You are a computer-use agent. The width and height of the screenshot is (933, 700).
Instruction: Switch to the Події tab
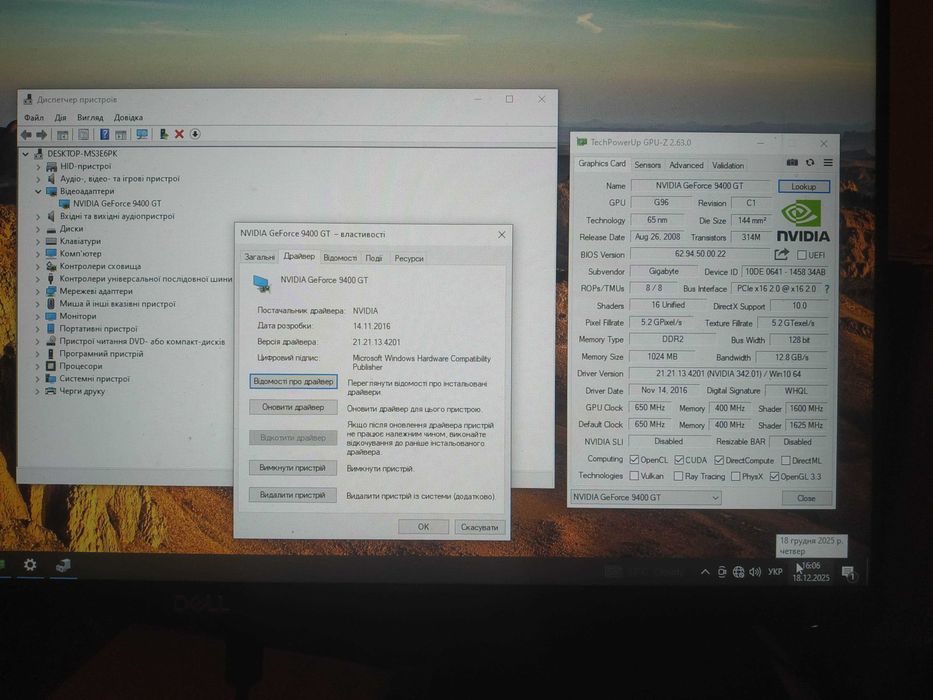[x=374, y=258]
